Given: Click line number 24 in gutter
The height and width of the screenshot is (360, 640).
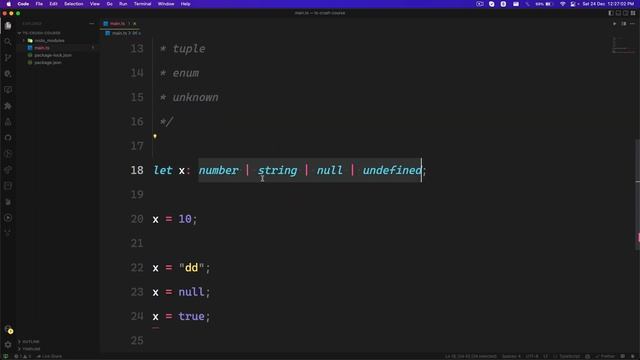Looking at the screenshot, I should [137, 316].
